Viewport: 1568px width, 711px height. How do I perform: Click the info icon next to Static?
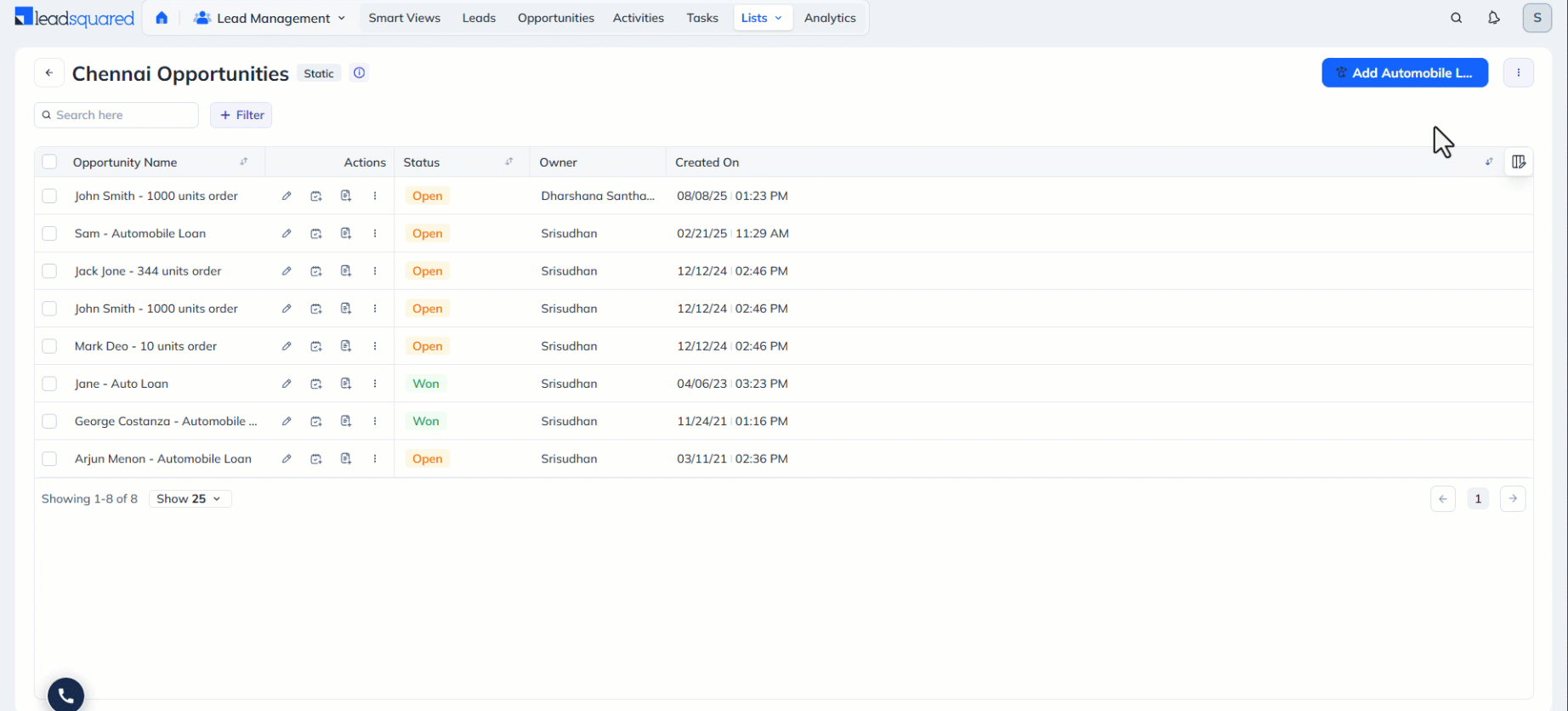click(x=360, y=73)
